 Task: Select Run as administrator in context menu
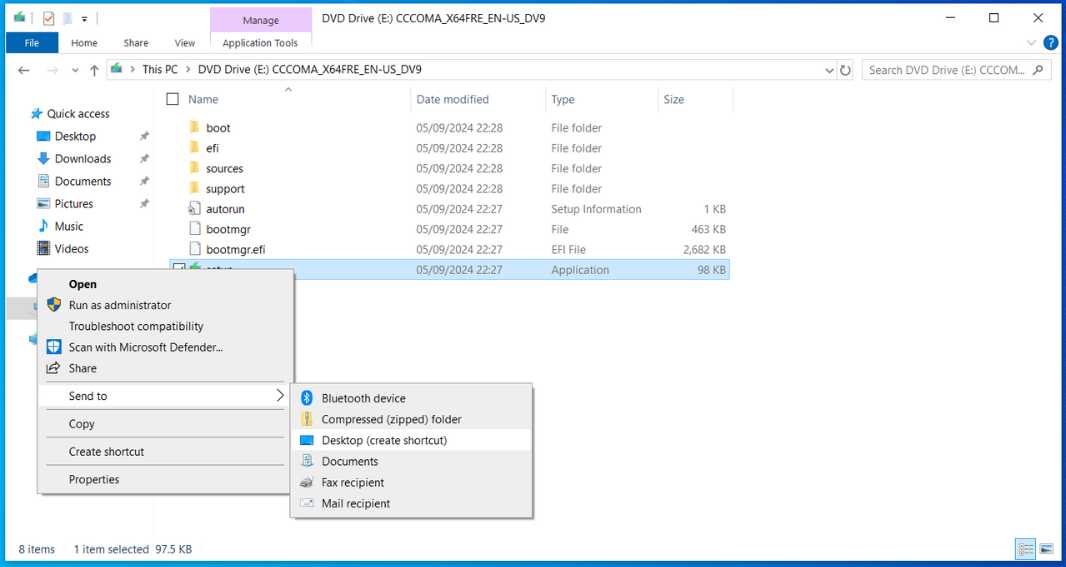[119, 305]
